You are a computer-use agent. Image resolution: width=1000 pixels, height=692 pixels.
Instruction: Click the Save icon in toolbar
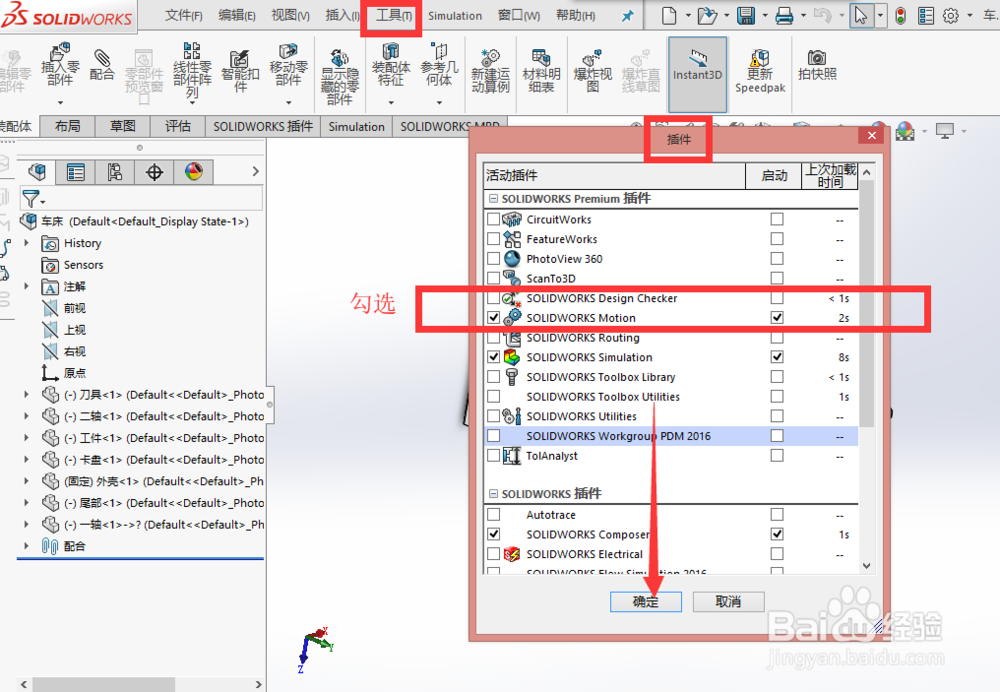(746, 15)
